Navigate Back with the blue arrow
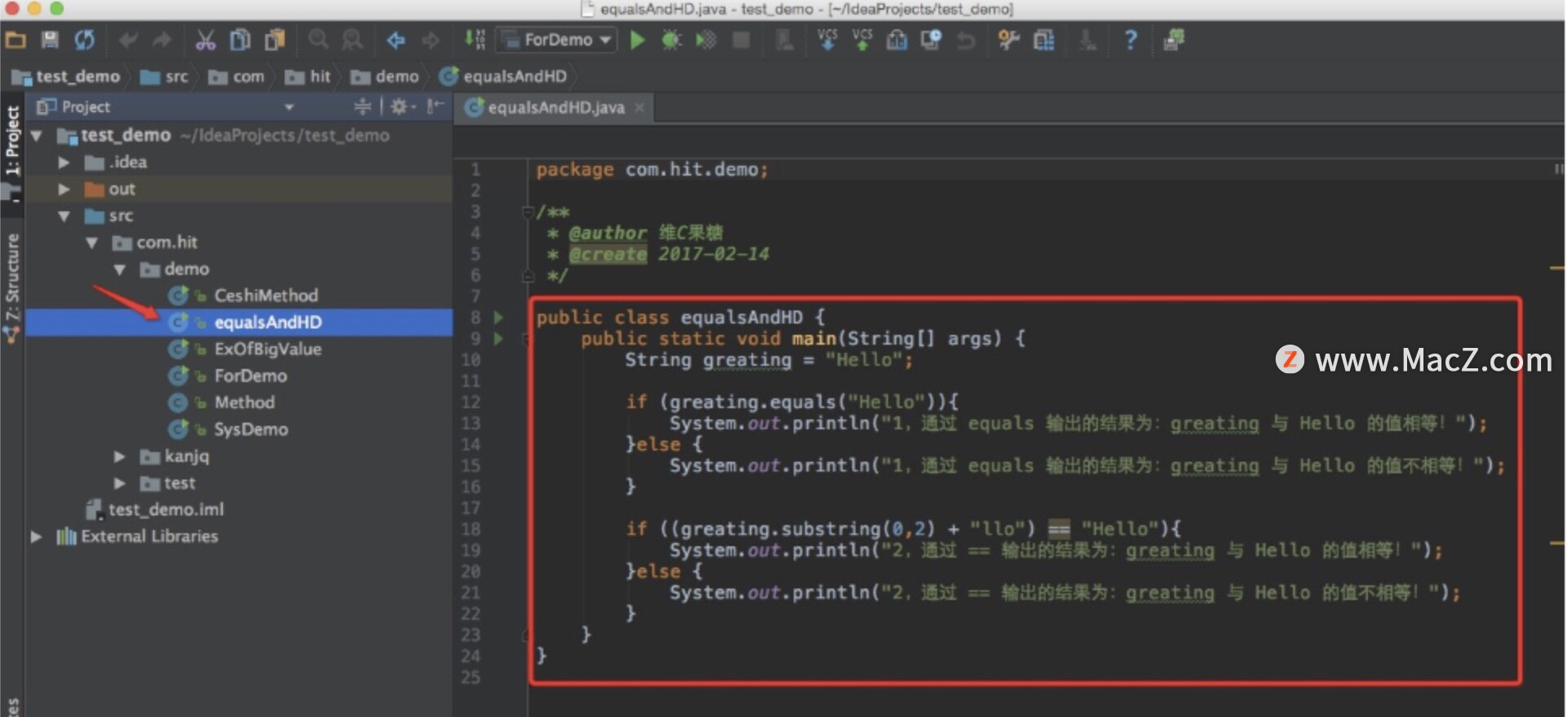The image size is (1568, 717). click(396, 40)
